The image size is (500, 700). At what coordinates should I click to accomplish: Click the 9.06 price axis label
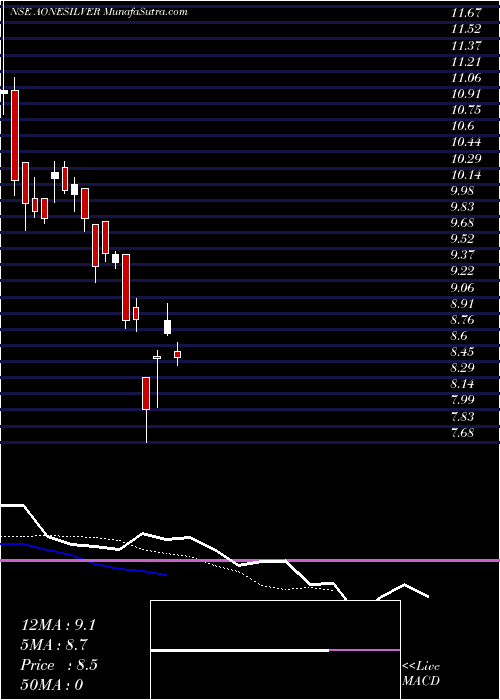(x=463, y=288)
